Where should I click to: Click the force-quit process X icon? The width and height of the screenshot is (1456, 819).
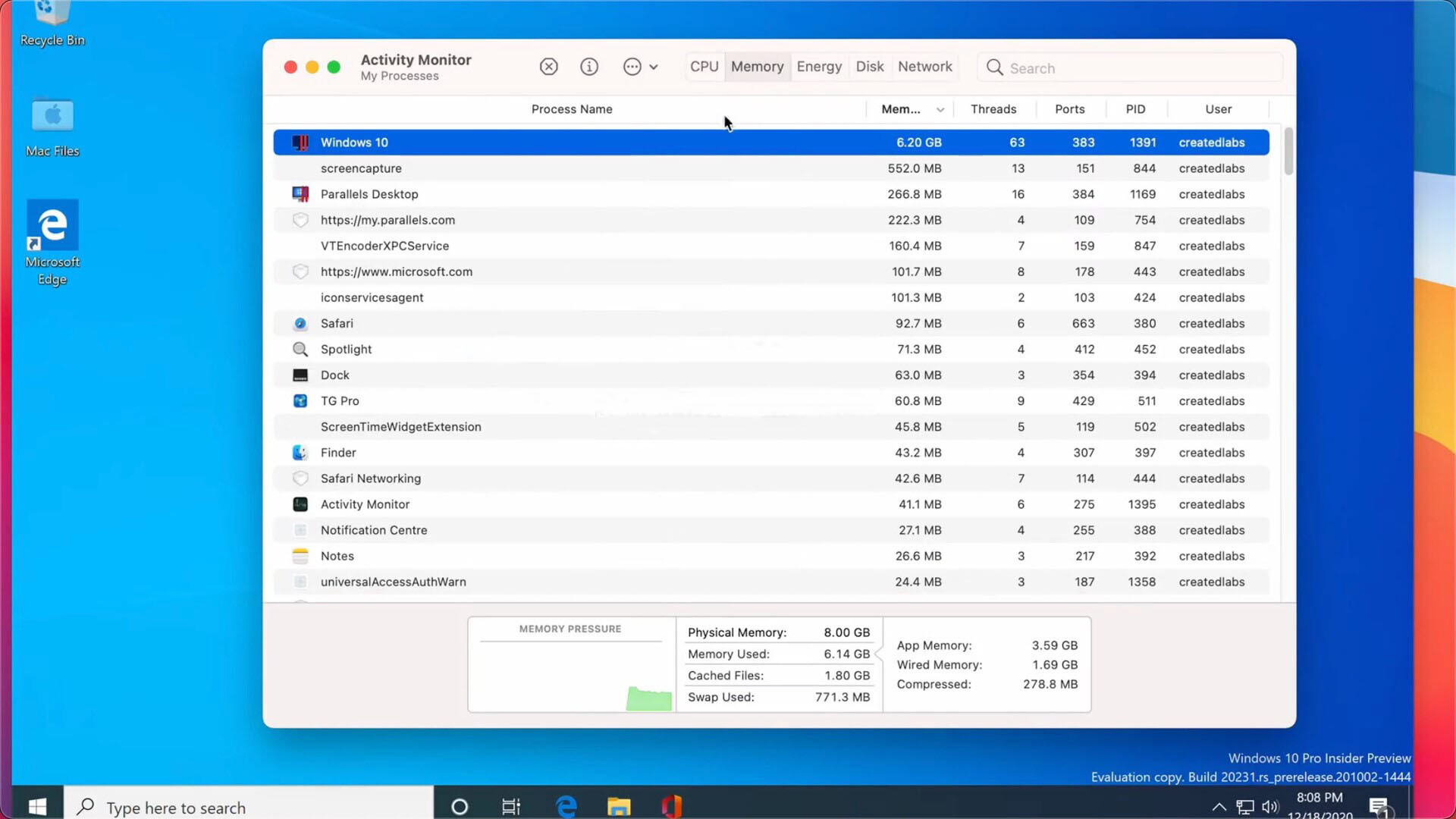click(x=548, y=67)
